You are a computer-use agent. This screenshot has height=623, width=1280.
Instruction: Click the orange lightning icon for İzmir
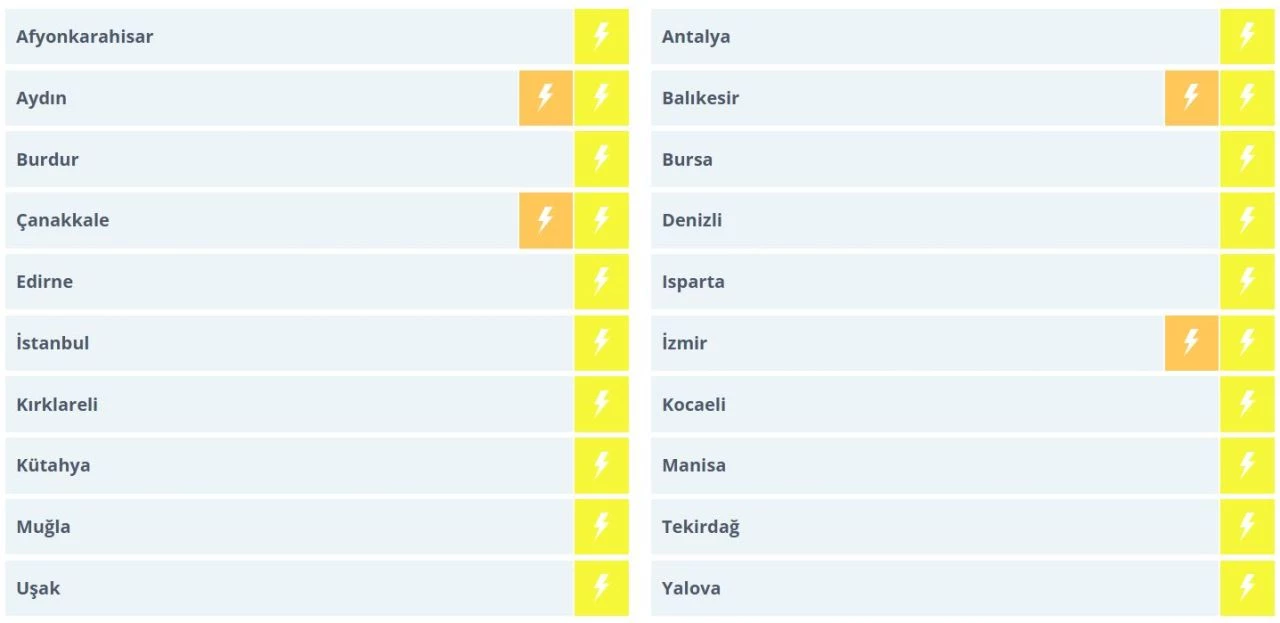1191,343
